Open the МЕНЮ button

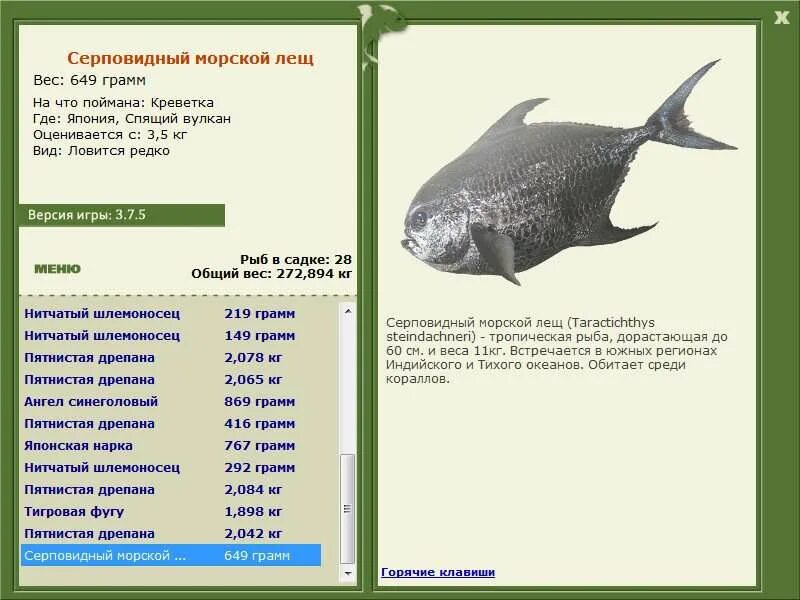pyautogui.click(x=58, y=267)
